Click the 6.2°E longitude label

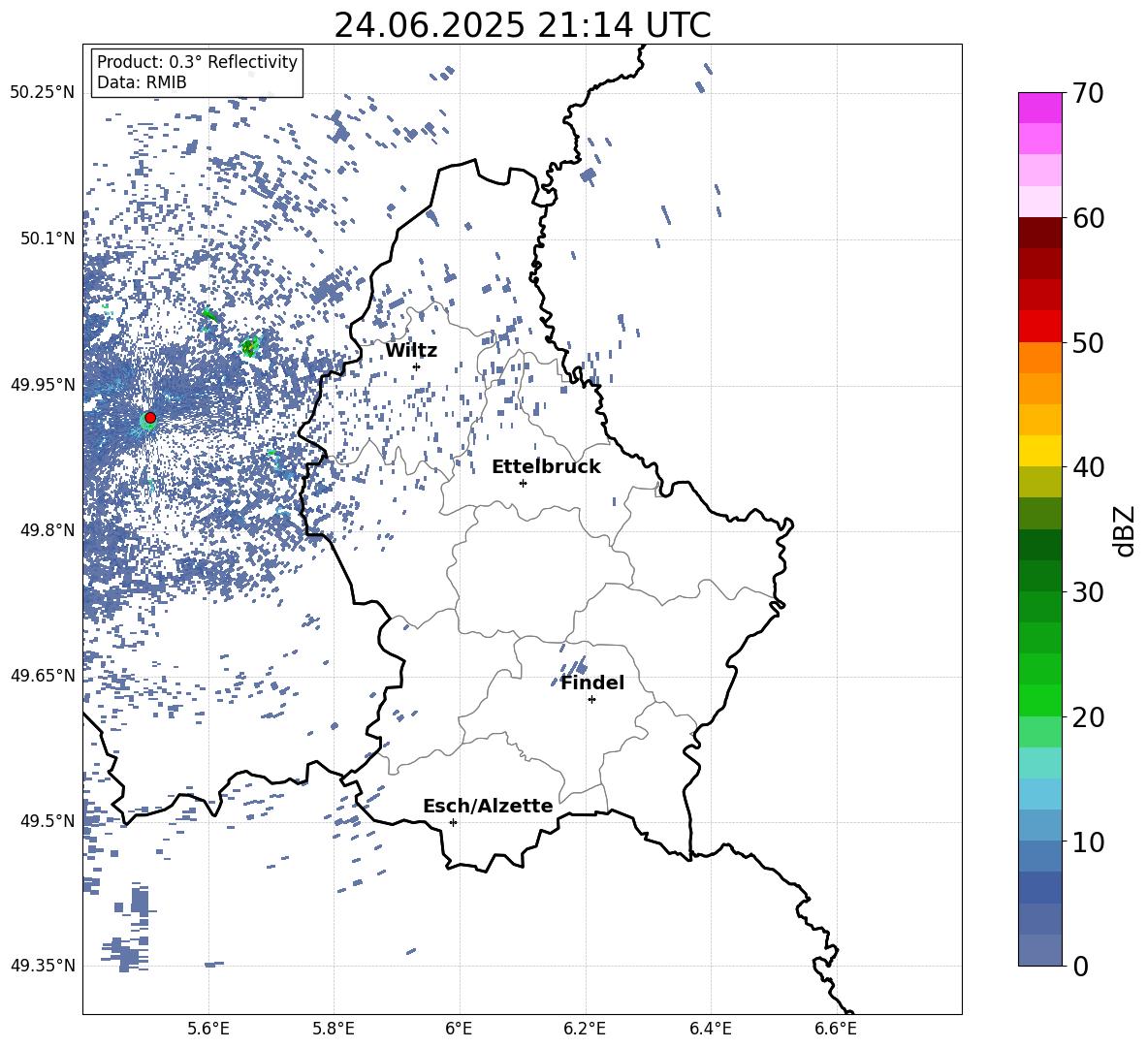585,1029
